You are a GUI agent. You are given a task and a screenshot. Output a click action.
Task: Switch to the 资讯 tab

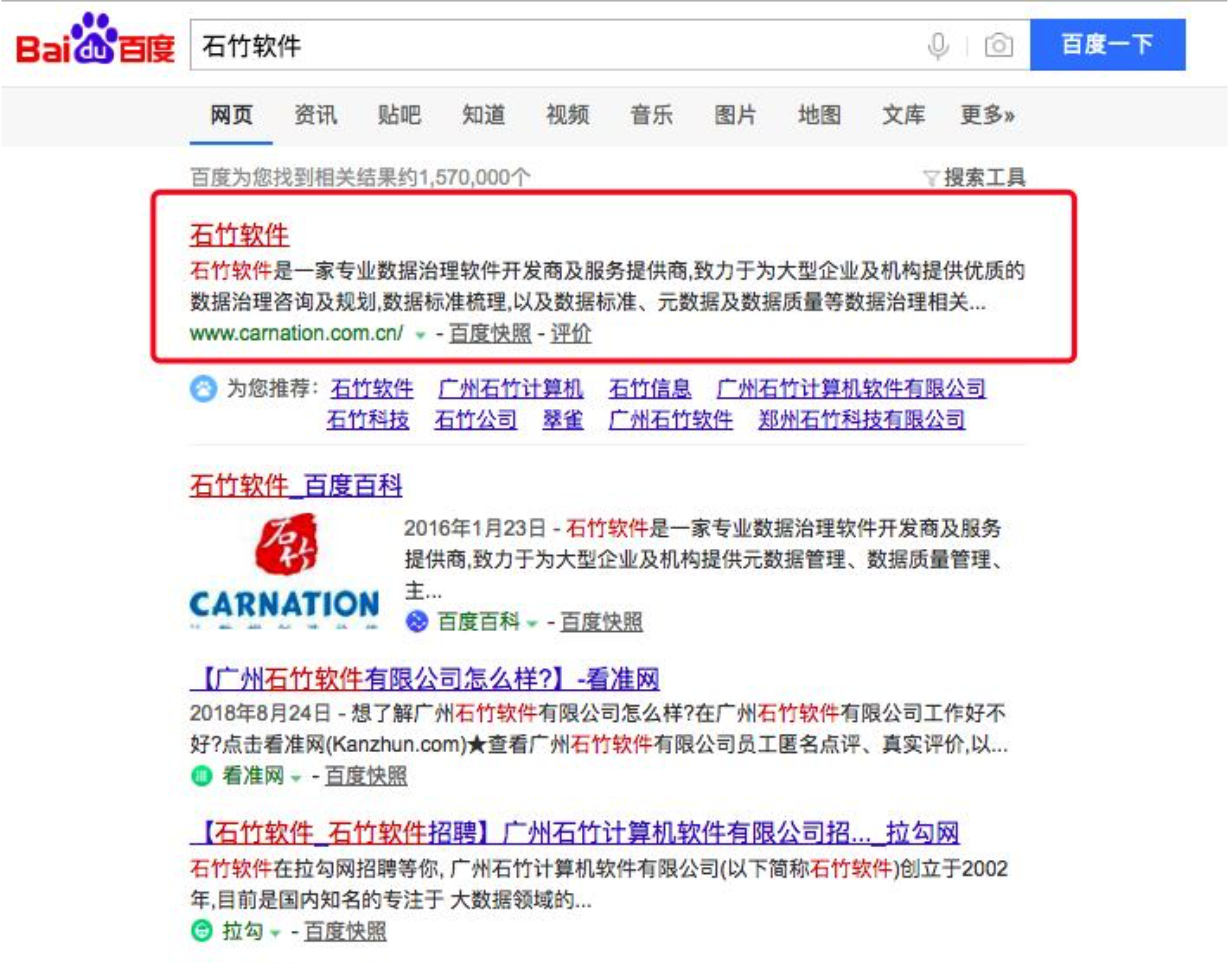pos(315,115)
